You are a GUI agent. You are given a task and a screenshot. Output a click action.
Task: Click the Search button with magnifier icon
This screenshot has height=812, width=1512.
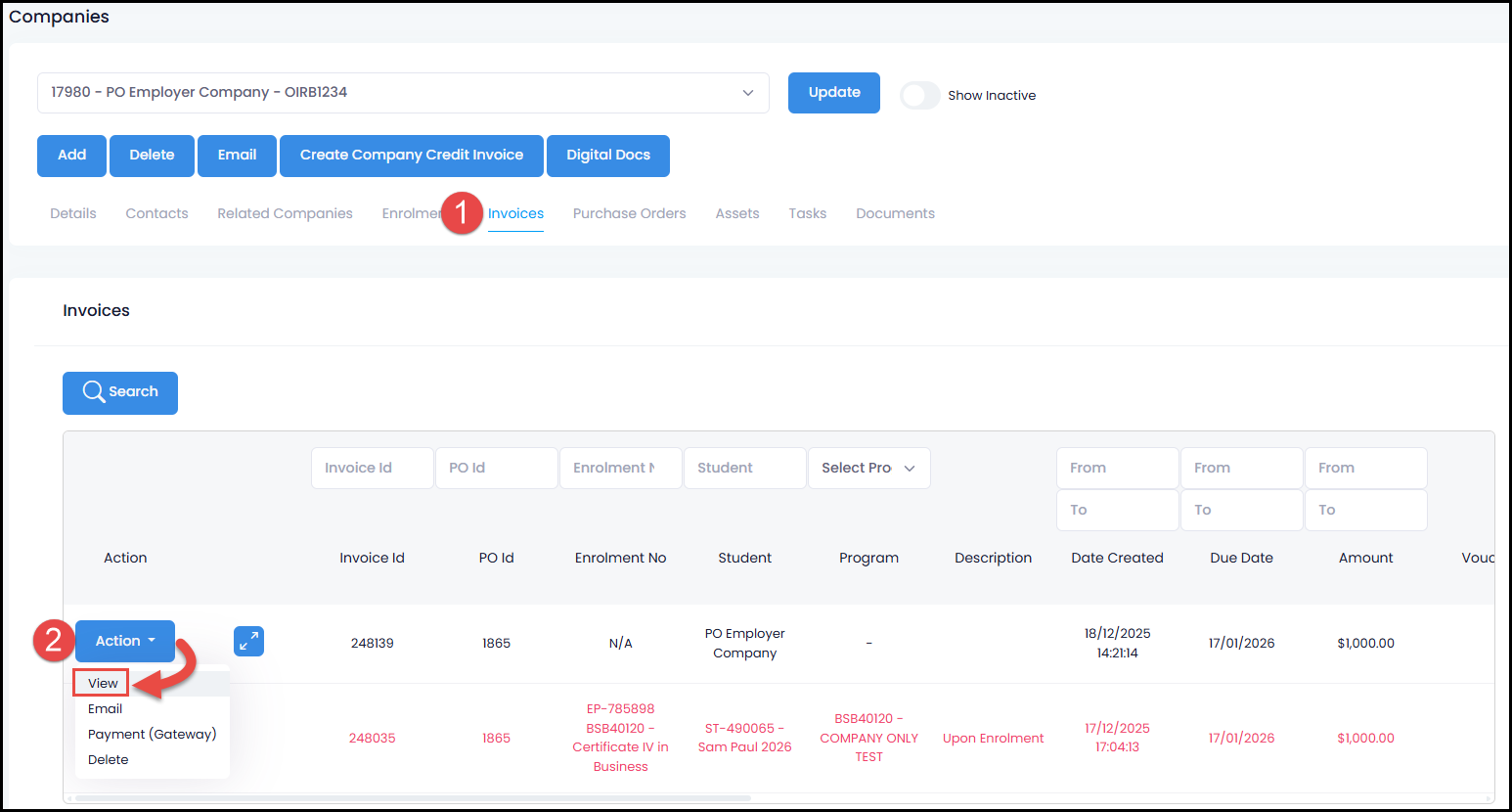pos(120,392)
